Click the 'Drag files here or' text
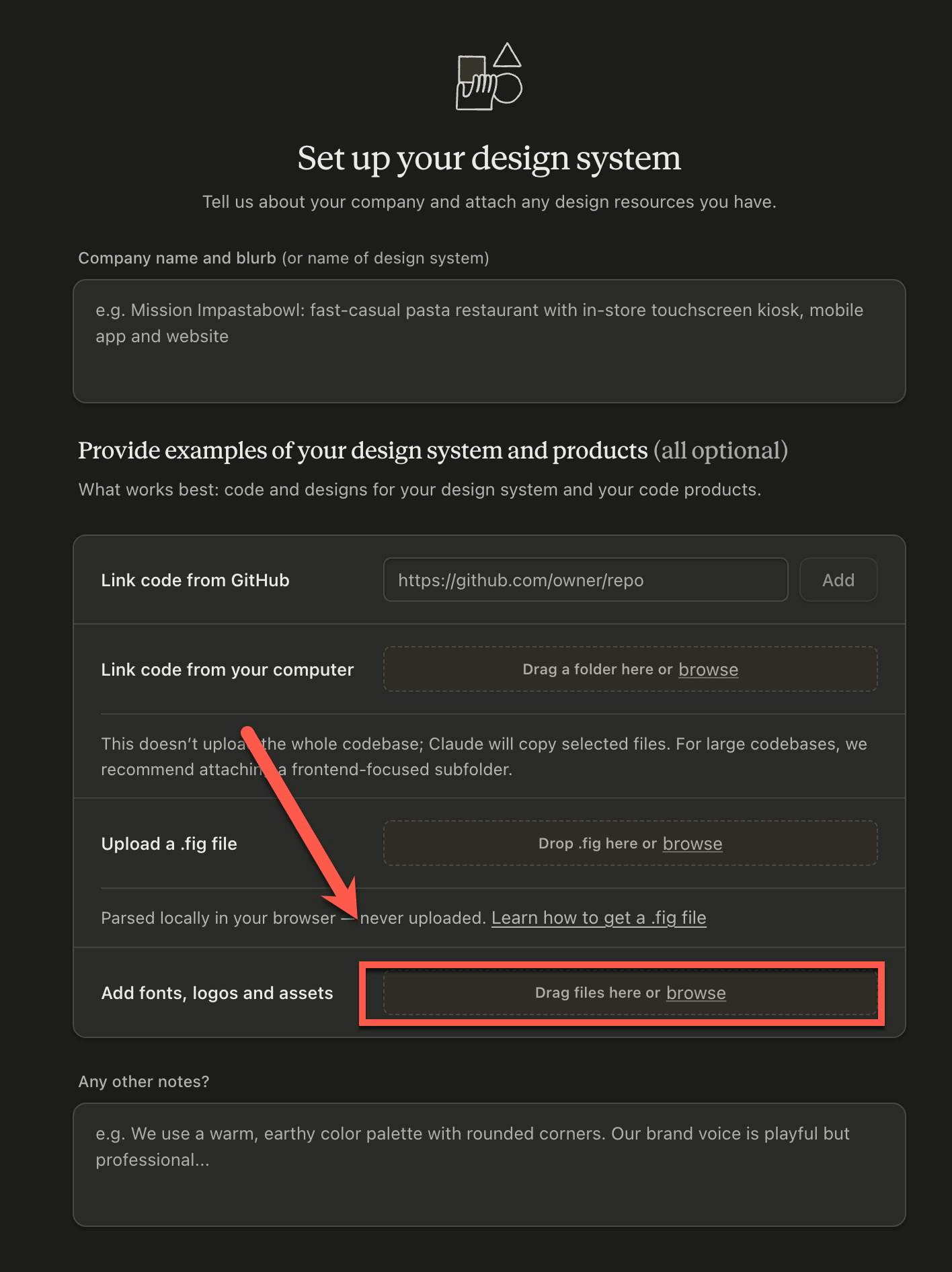 click(598, 993)
